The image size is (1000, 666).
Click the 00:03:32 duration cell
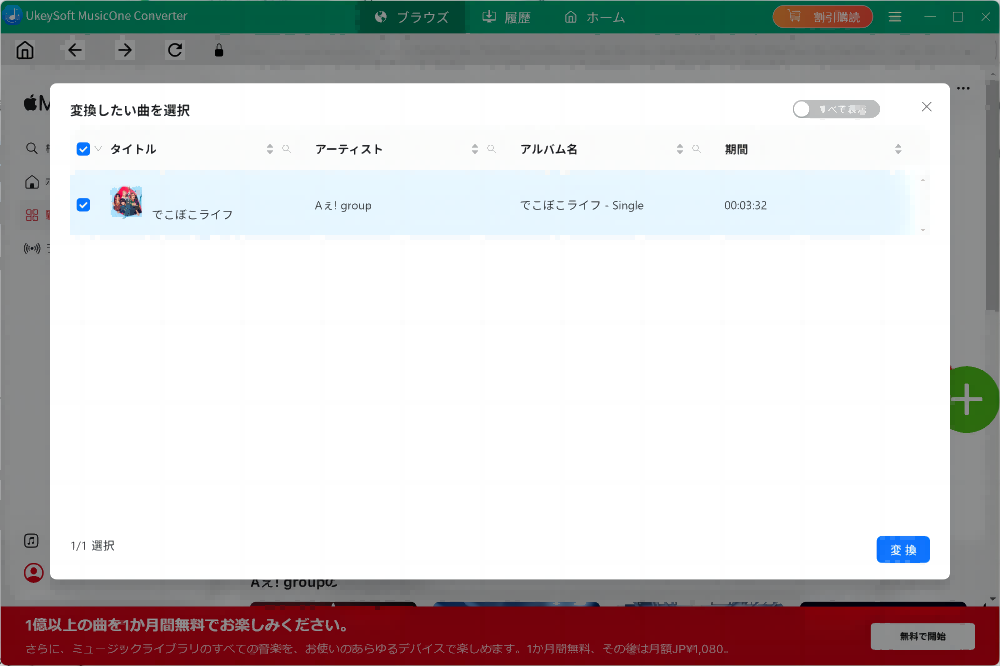746,205
